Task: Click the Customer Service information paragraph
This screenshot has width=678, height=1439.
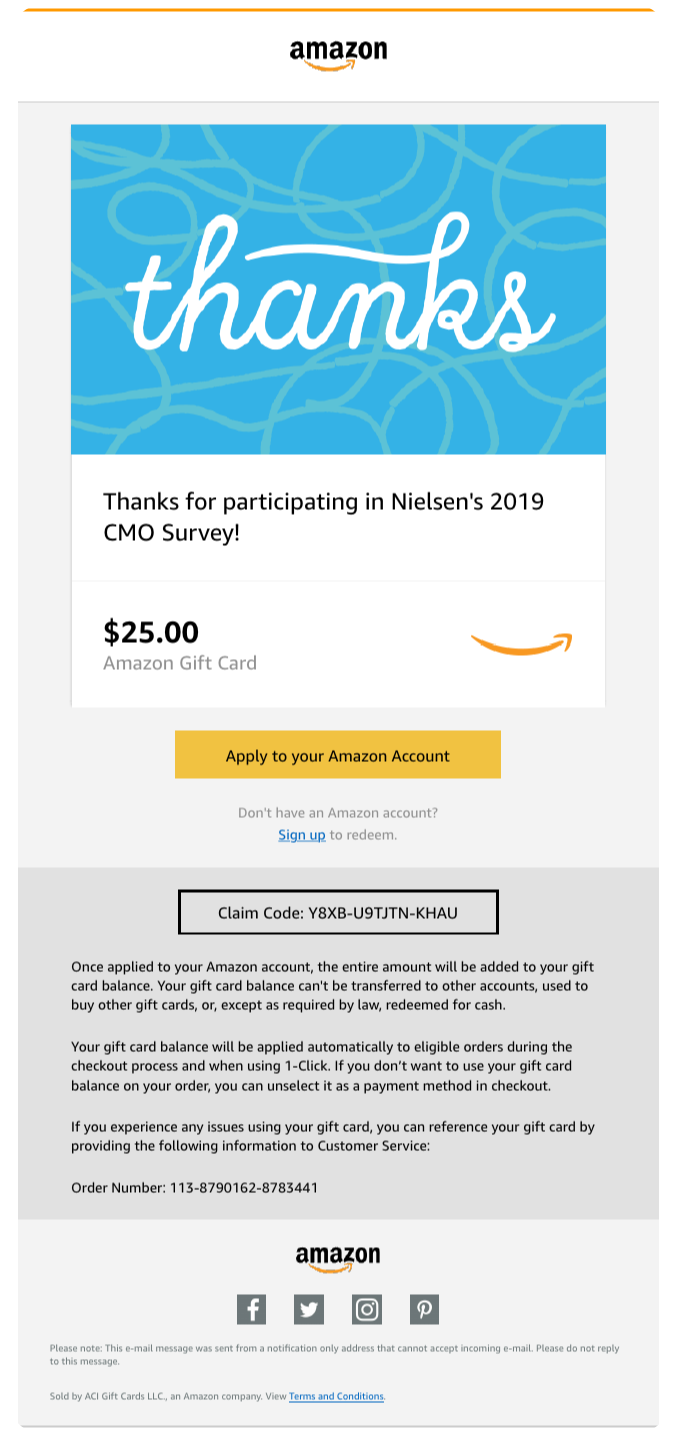Action: pyautogui.click(x=333, y=1136)
